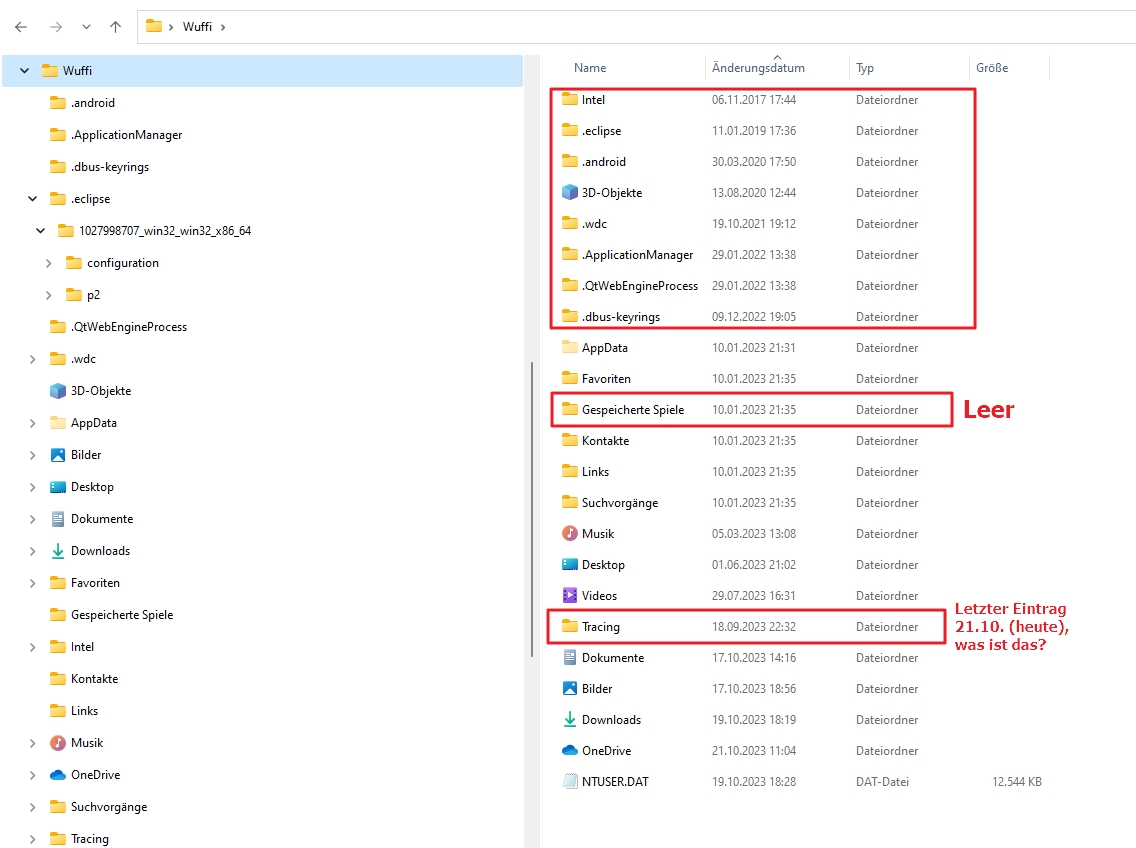Select Dokumente icon in file list

[570, 657]
